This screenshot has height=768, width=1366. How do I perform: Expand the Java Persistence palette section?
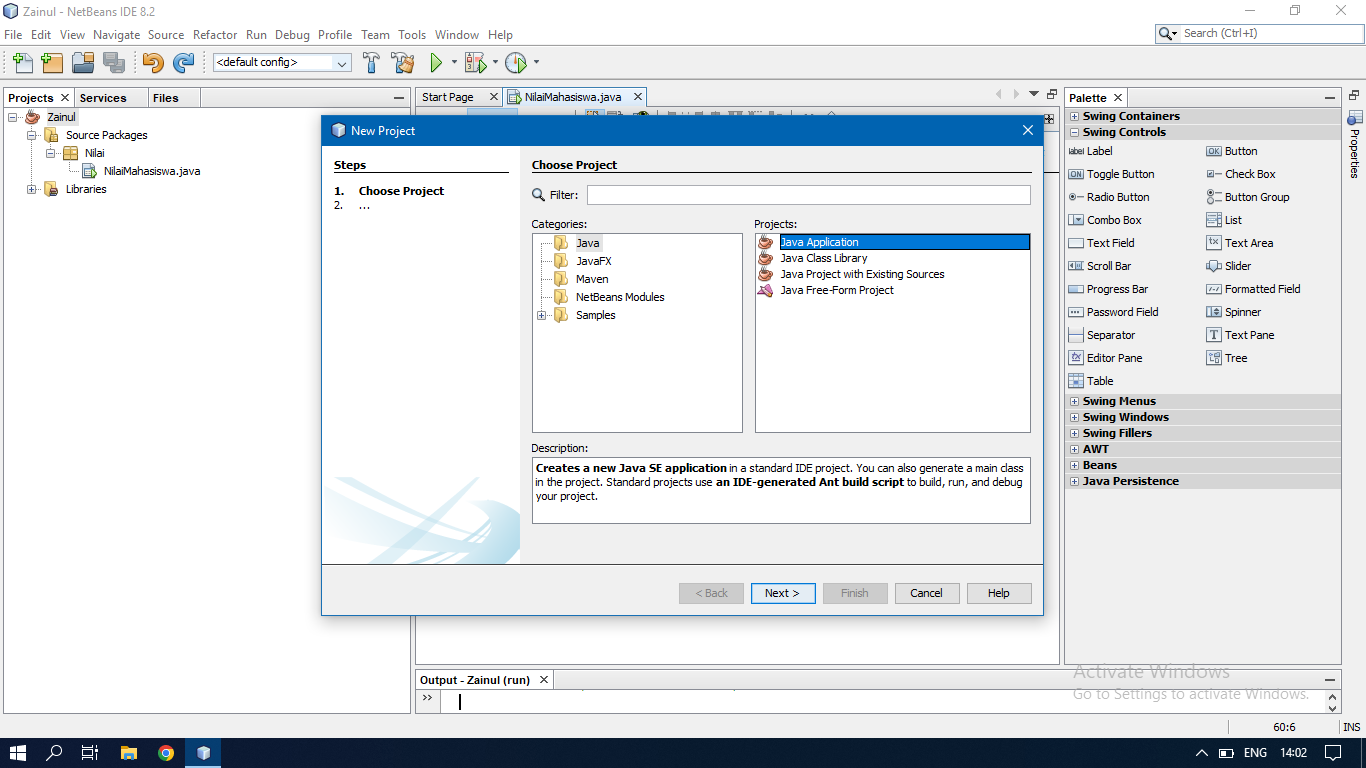tap(1074, 481)
